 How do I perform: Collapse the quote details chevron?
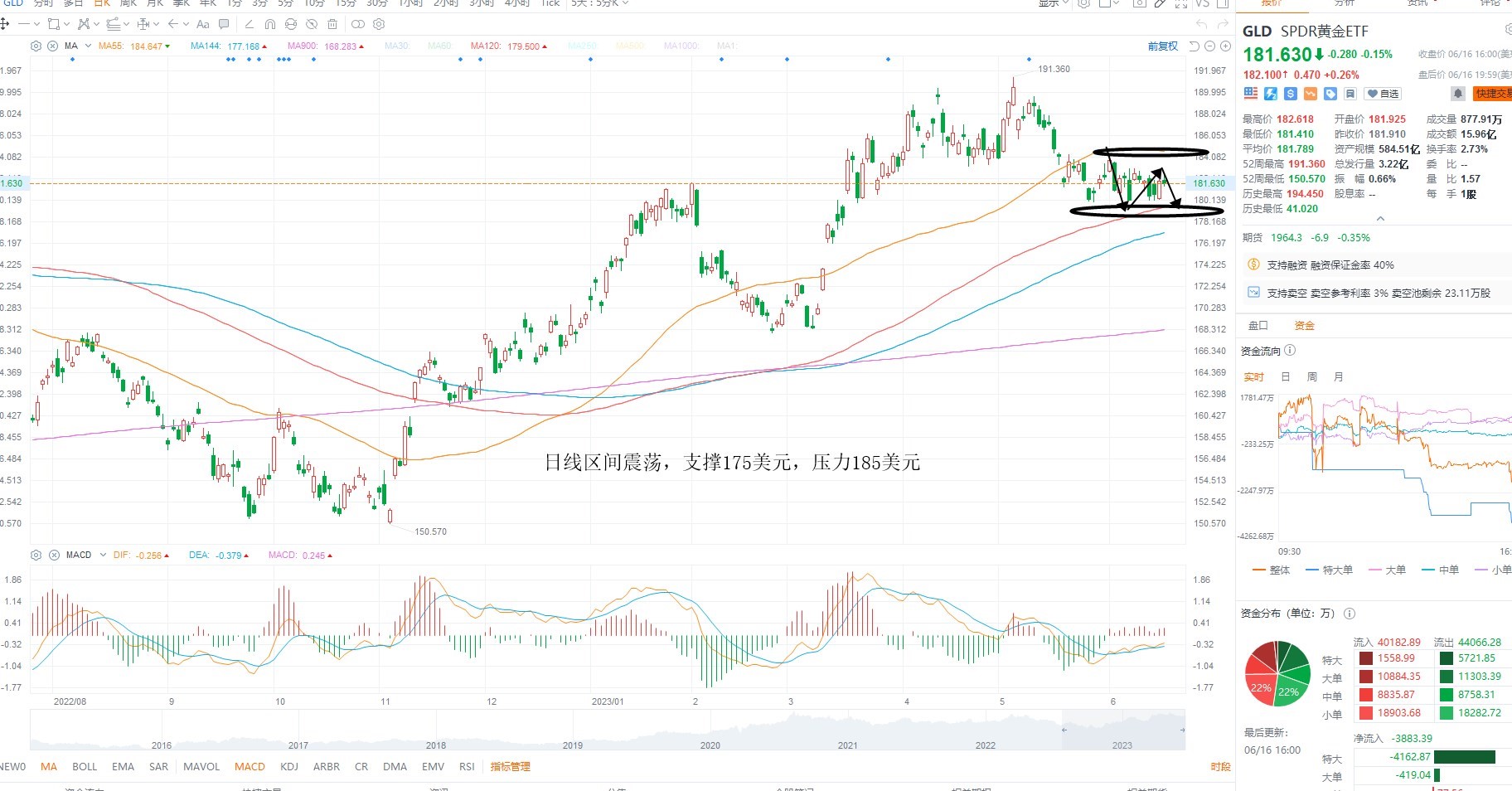[1380, 219]
